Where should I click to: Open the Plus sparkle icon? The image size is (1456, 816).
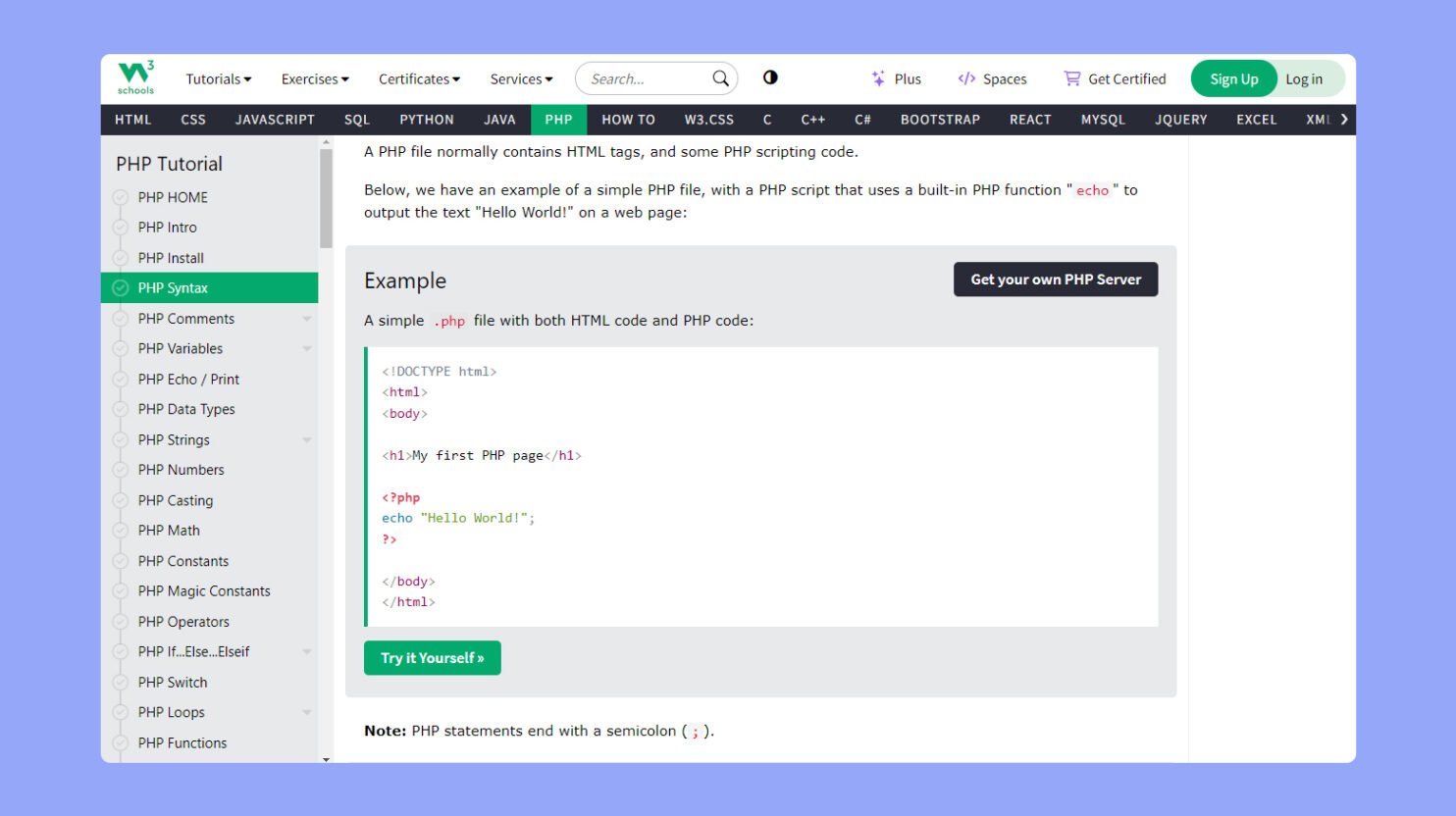pyautogui.click(x=876, y=77)
